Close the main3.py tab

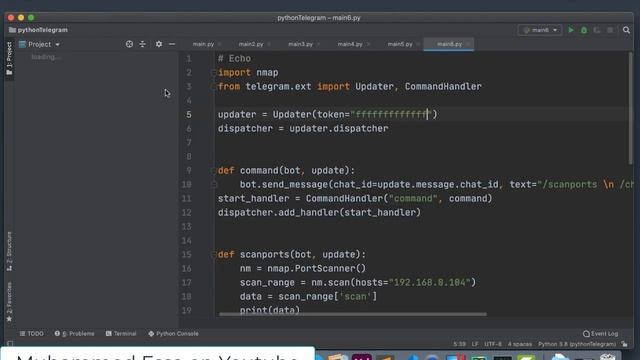tap(318, 44)
